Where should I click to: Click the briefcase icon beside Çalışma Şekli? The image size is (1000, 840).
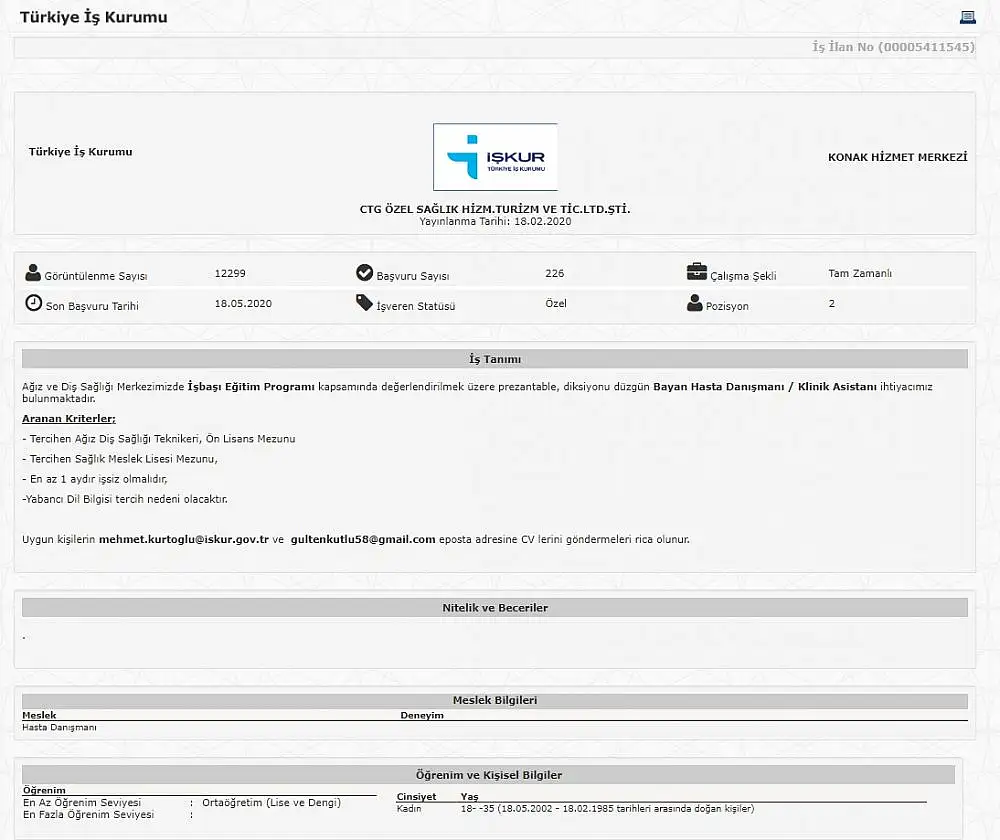[696, 272]
